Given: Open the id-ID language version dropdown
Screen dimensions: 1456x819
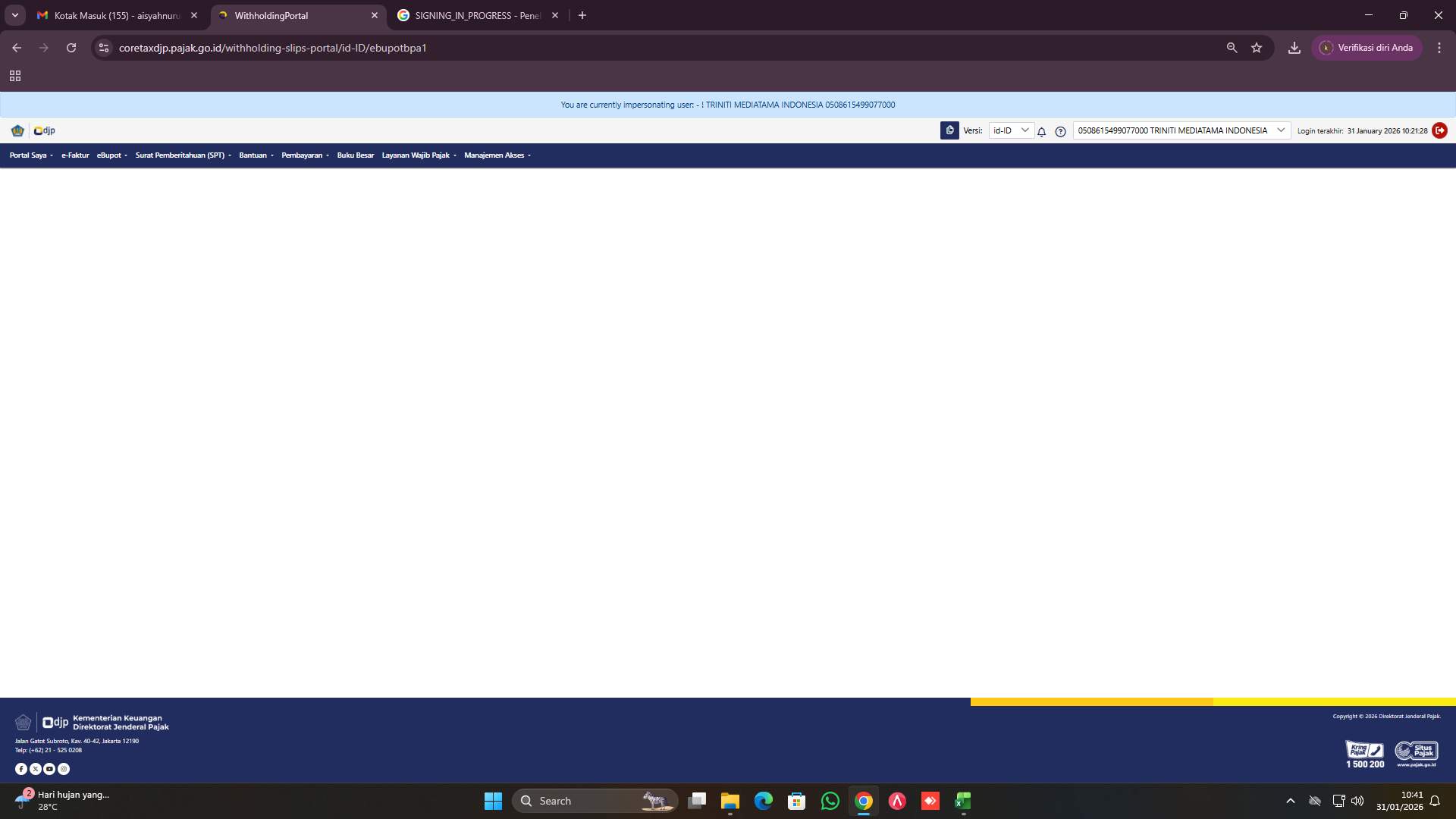Looking at the screenshot, I should click(x=1011, y=130).
